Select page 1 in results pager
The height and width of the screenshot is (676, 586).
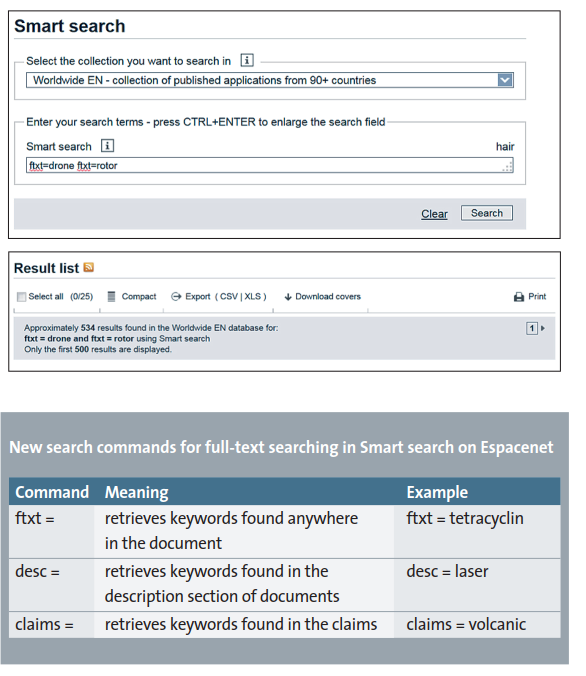[x=532, y=328]
